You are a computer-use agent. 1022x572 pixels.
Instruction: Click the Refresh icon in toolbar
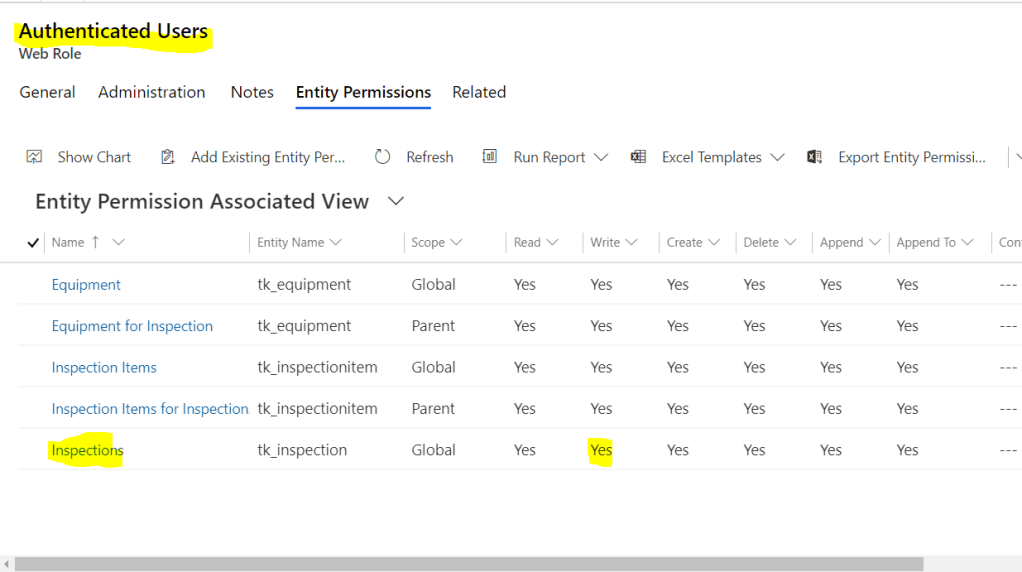tap(383, 157)
